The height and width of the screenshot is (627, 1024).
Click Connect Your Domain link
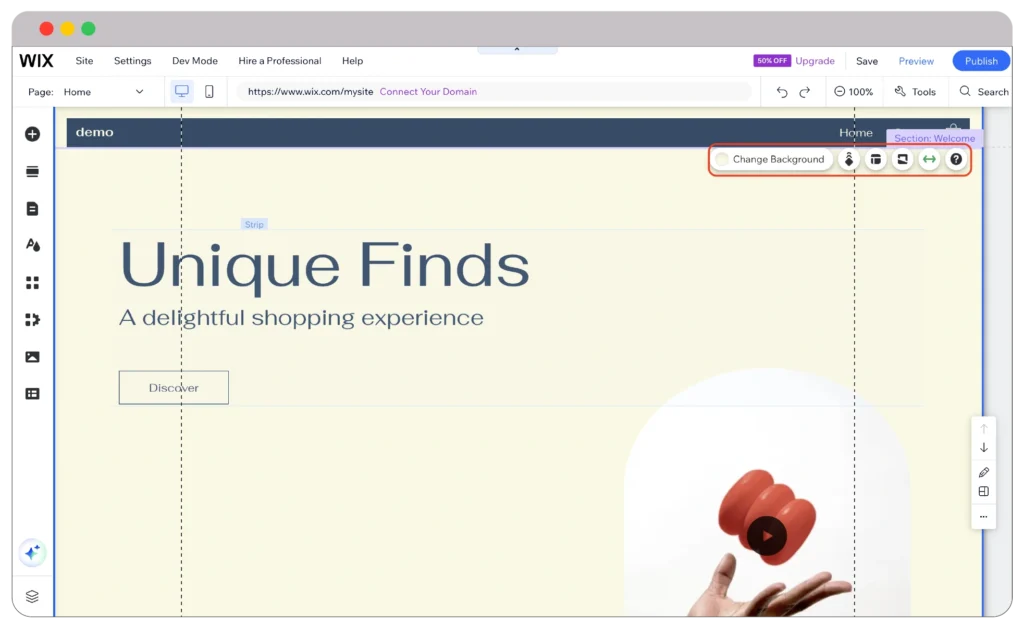428,91
